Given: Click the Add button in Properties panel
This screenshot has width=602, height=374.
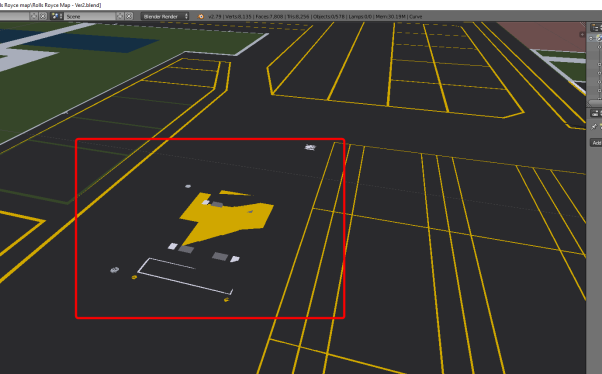Looking at the screenshot, I should coord(596,143).
